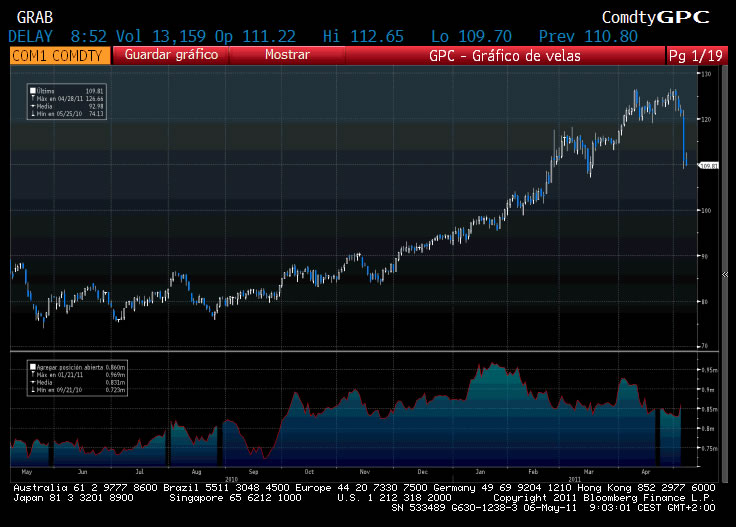Click the GRAB label at top left

tap(35, 17)
